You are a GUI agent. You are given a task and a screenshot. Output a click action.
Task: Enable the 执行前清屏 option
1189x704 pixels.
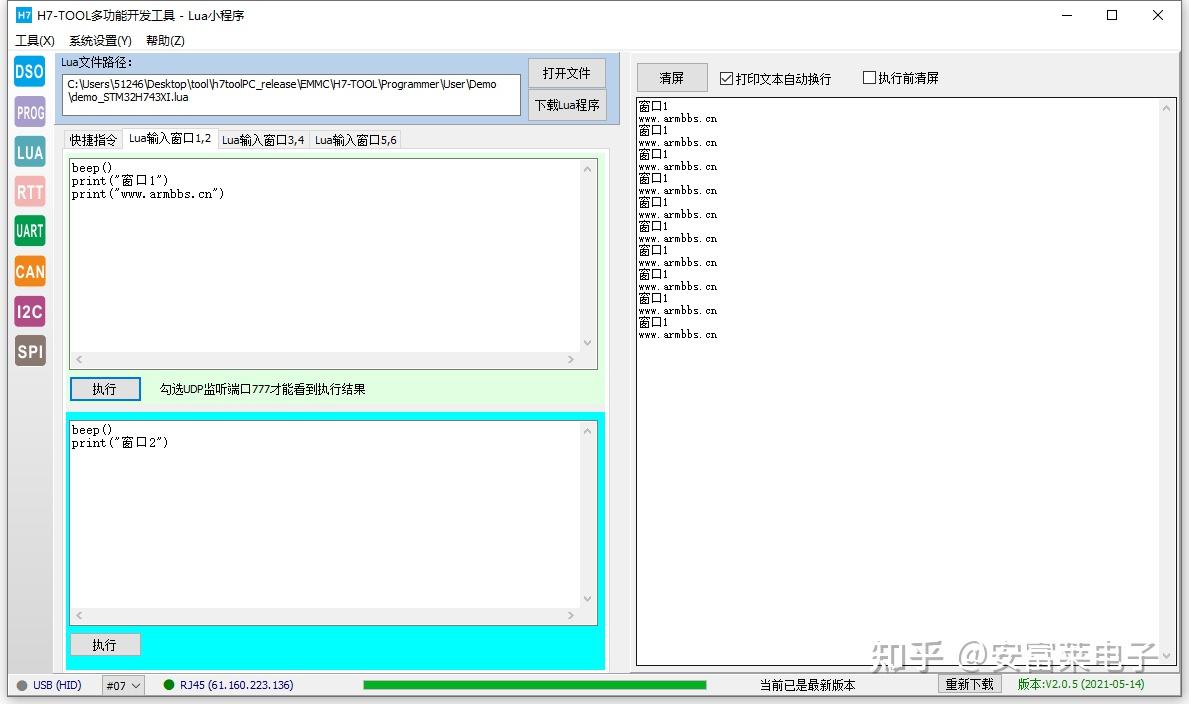[x=867, y=77]
